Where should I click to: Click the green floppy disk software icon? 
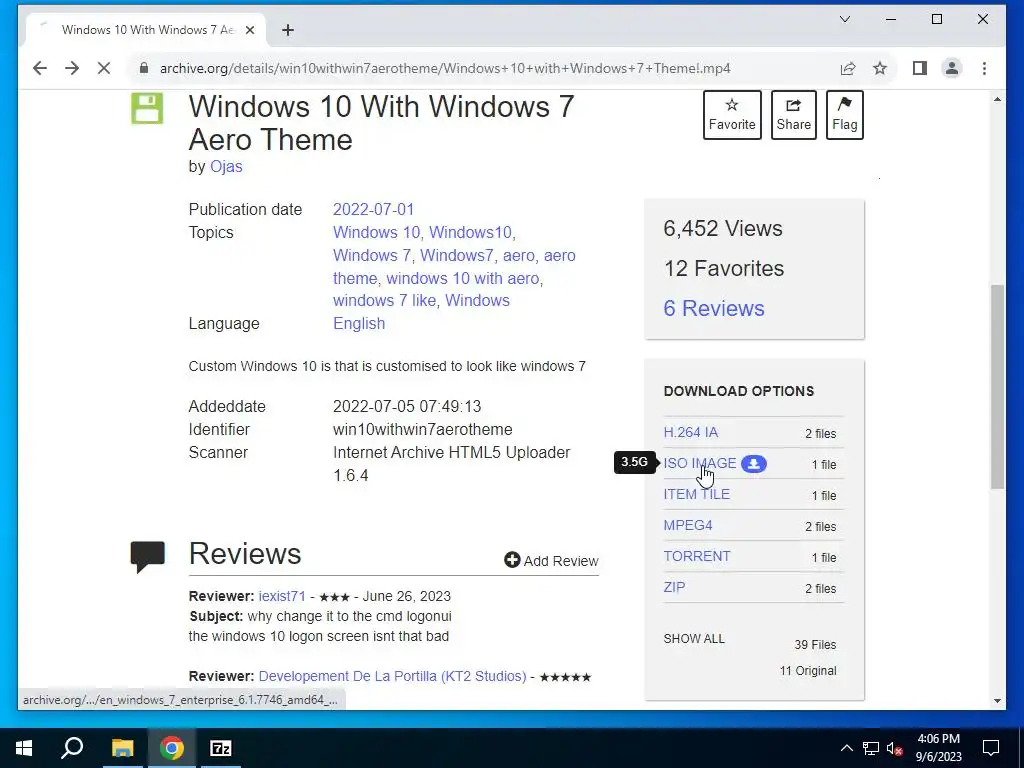tap(147, 108)
